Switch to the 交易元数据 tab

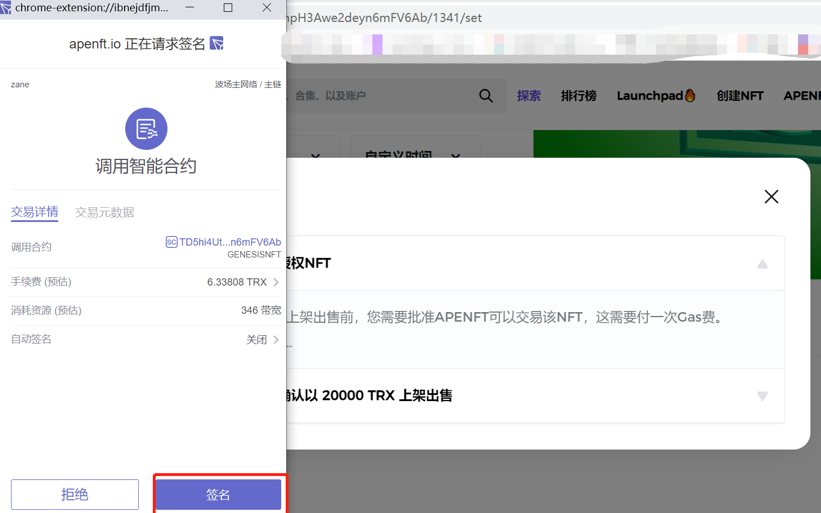[105, 212]
